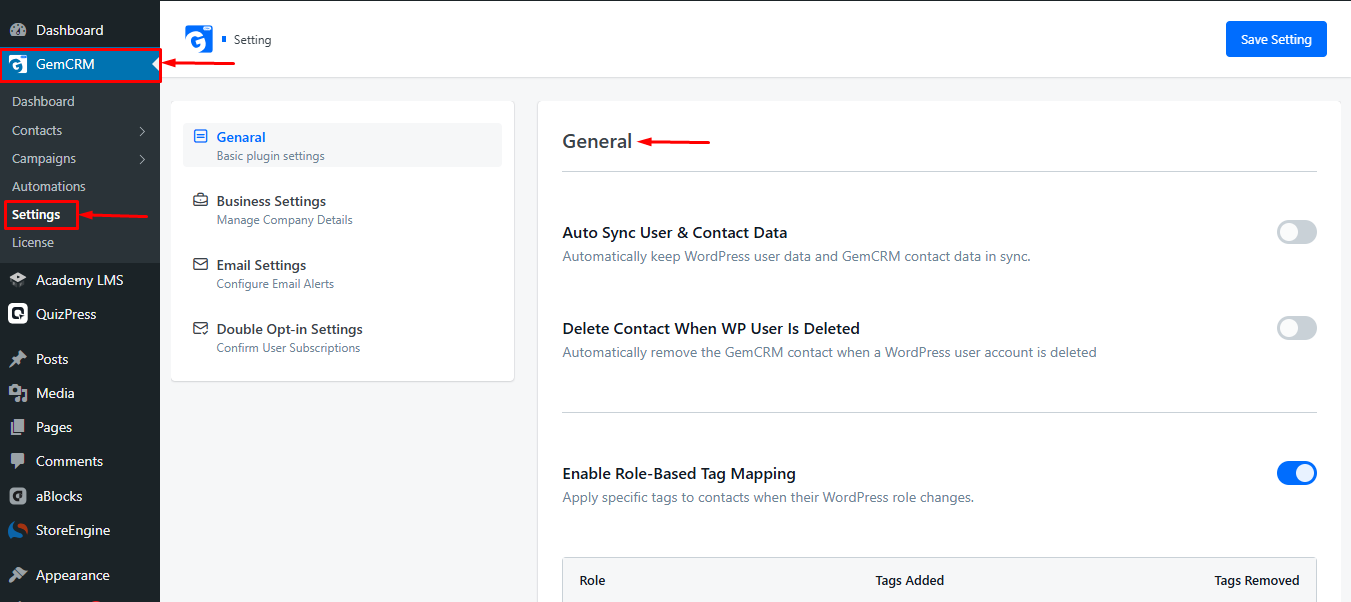Disable Role-Based Tag Mapping switch

click(x=1297, y=473)
